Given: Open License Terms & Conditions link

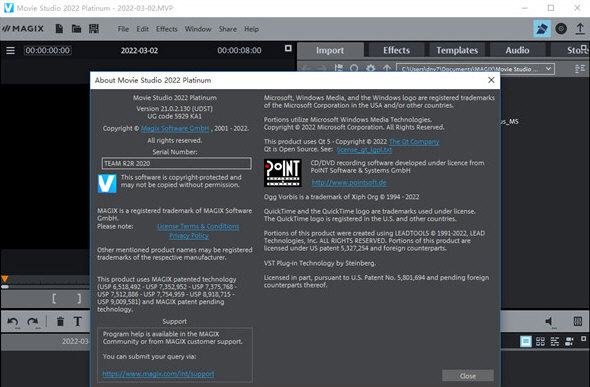Looking at the screenshot, I should click(198, 226).
